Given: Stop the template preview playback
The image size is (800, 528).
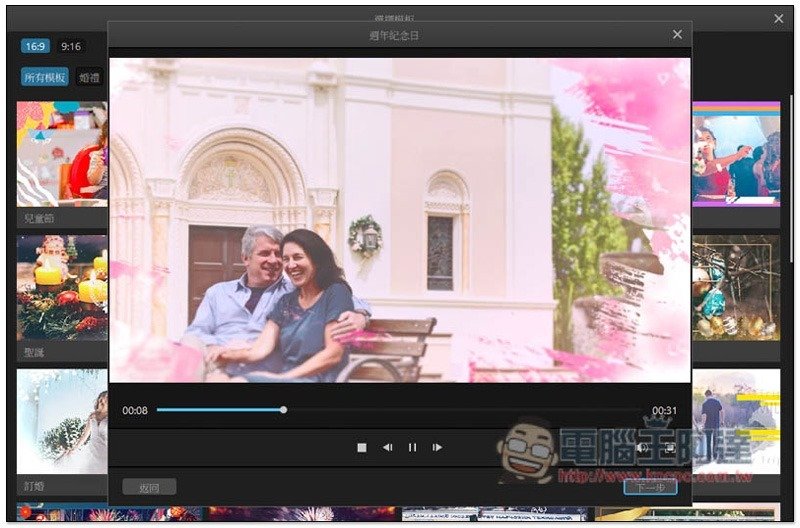Looking at the screenshot, I should 362,447.
